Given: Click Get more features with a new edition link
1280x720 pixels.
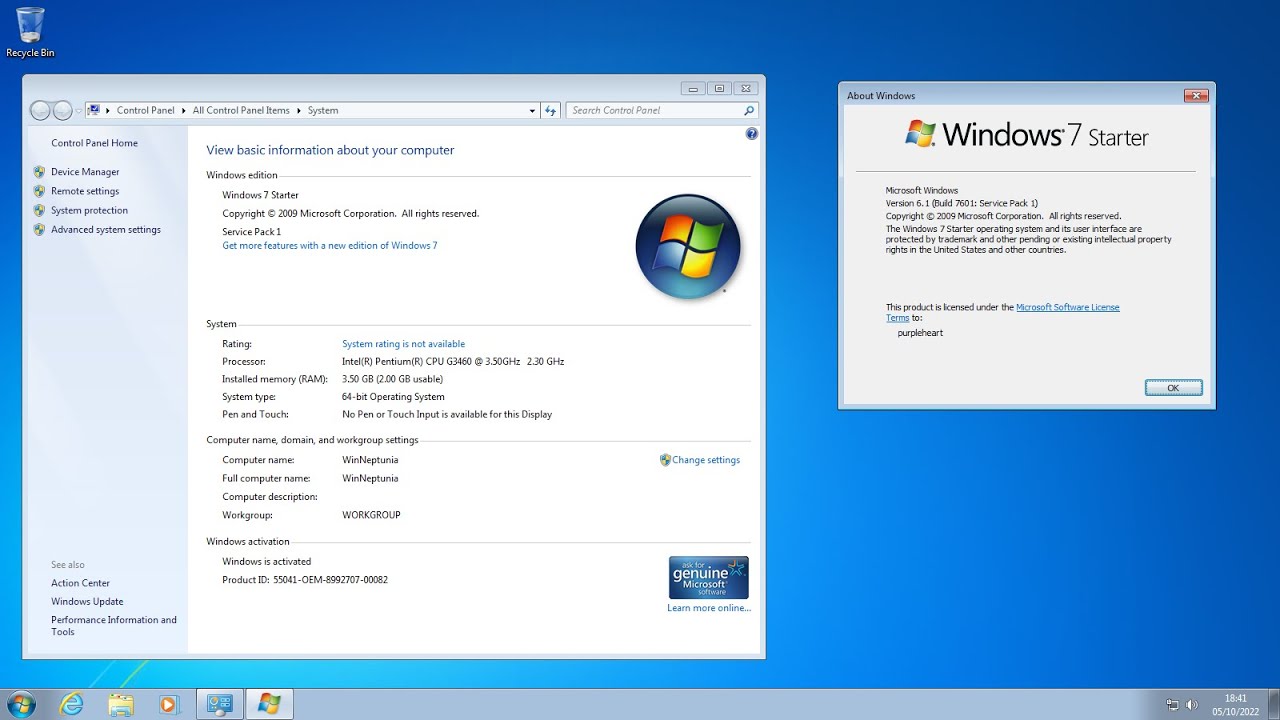Looking at the screenshot, I should pos(330,245).
